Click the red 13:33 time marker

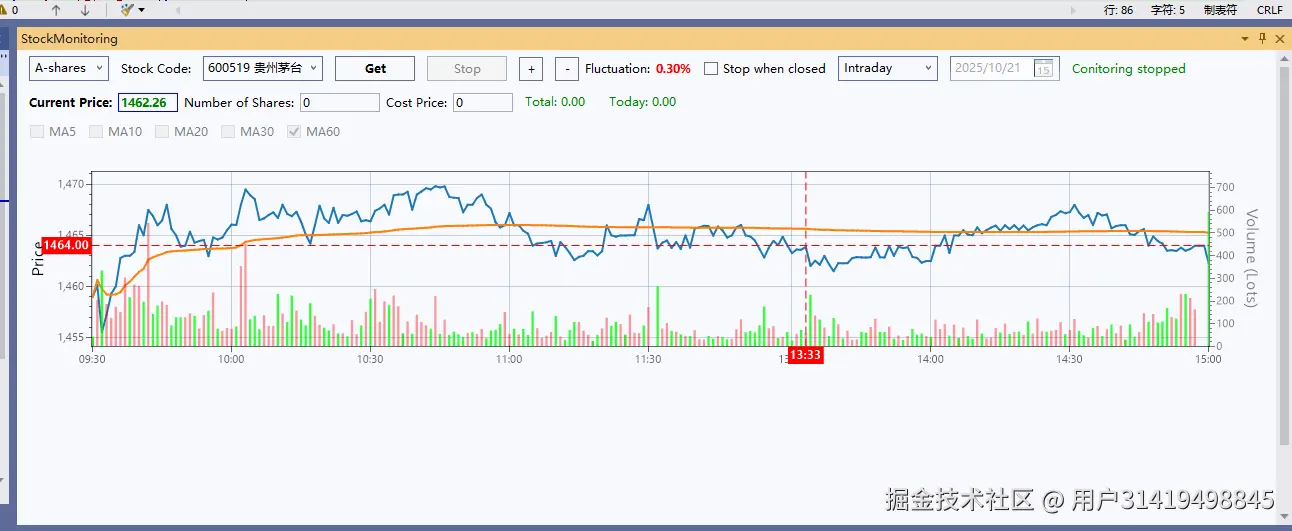pos(805,355)
